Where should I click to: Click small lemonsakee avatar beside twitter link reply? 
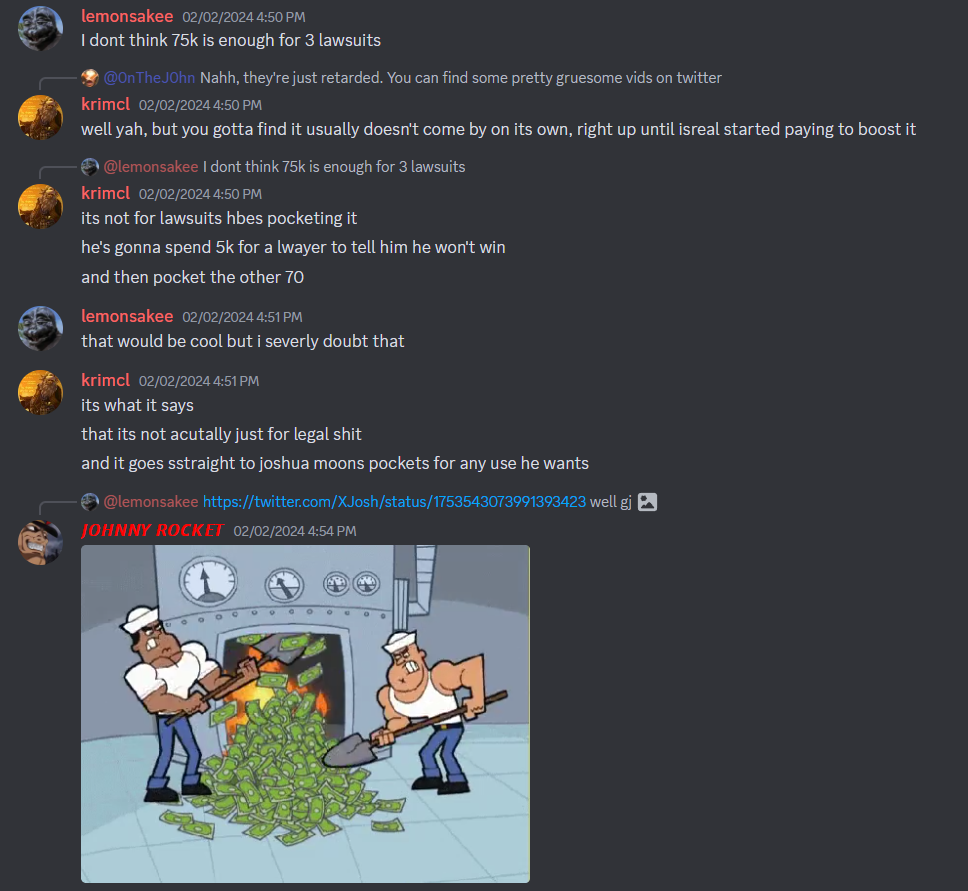pyautogui.click(x=90, y=501)
